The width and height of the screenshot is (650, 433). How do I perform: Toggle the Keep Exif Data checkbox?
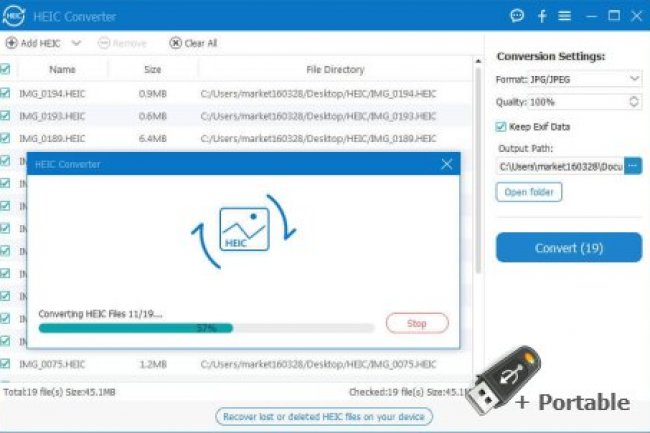pos(502,127)
